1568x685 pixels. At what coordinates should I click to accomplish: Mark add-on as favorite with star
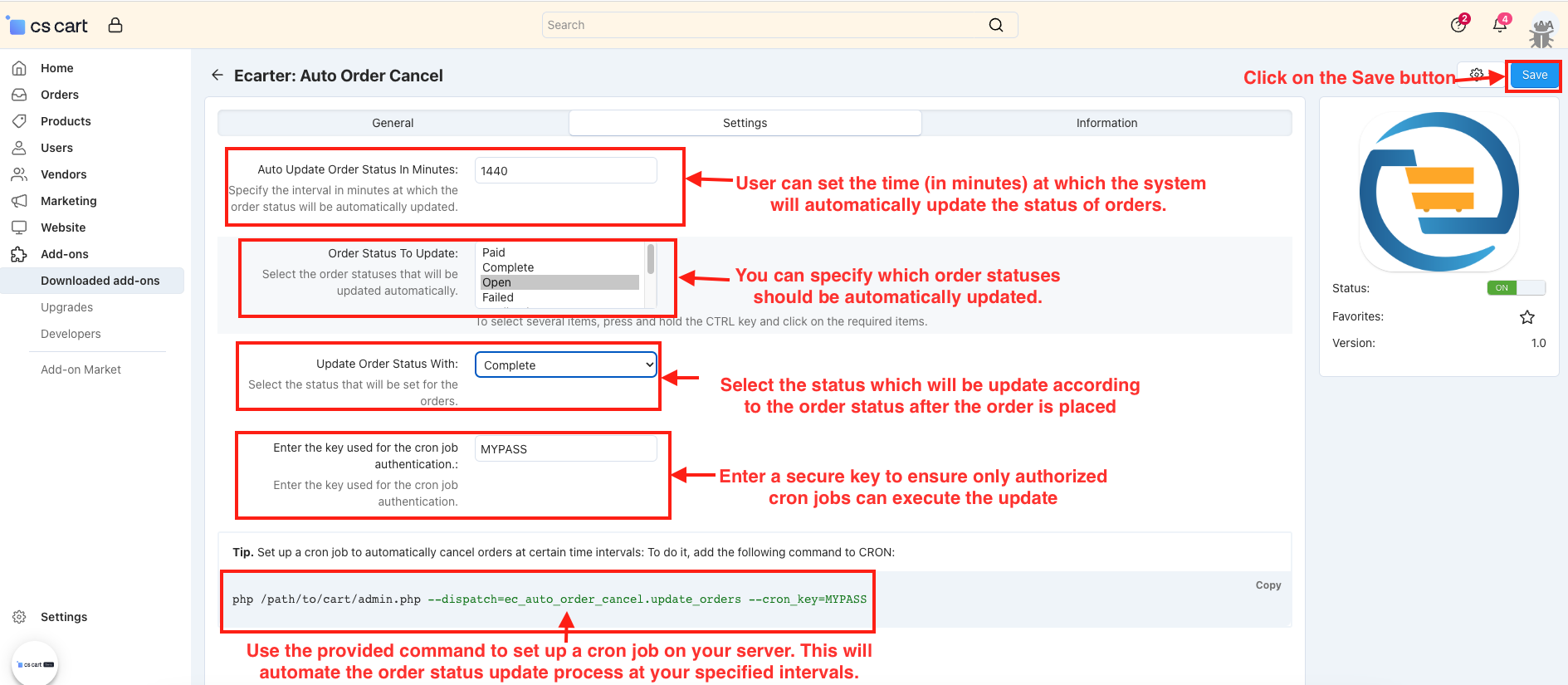click(1527, 317)
